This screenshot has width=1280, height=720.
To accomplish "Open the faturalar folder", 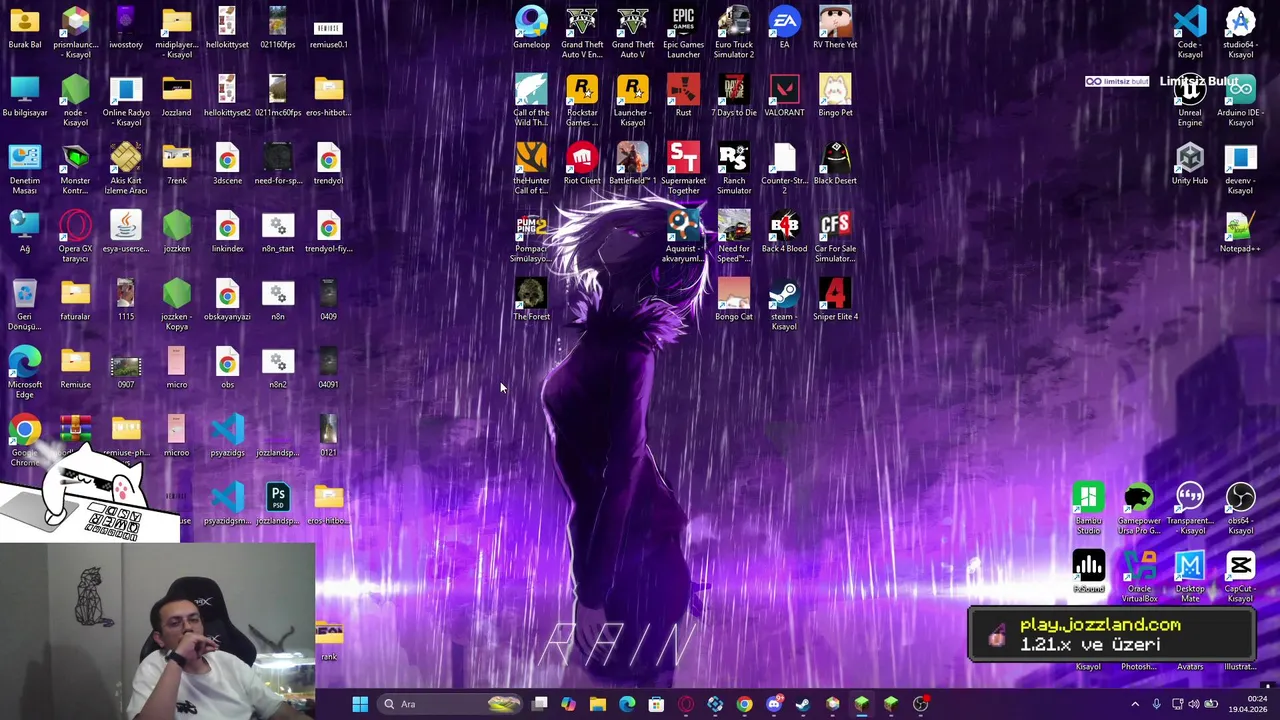I will [x=75, y=300].
